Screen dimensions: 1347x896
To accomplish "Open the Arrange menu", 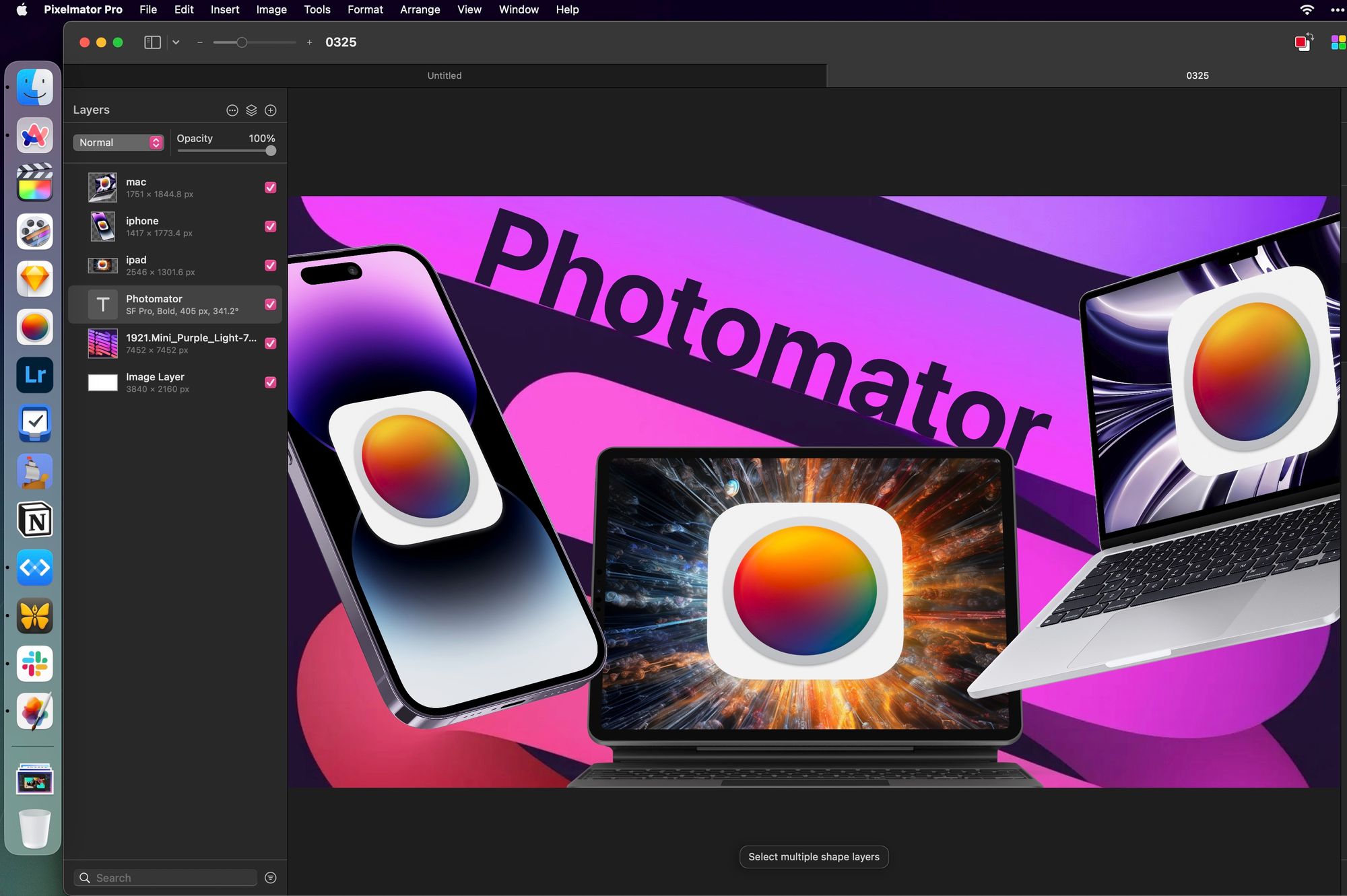I will [x=420, y=9].
